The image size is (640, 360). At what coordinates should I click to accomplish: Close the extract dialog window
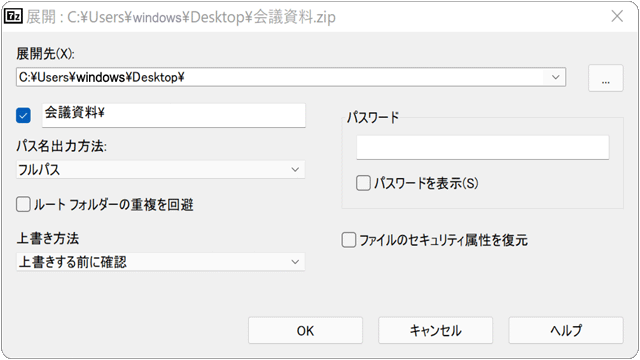click(x=617, y=16)
